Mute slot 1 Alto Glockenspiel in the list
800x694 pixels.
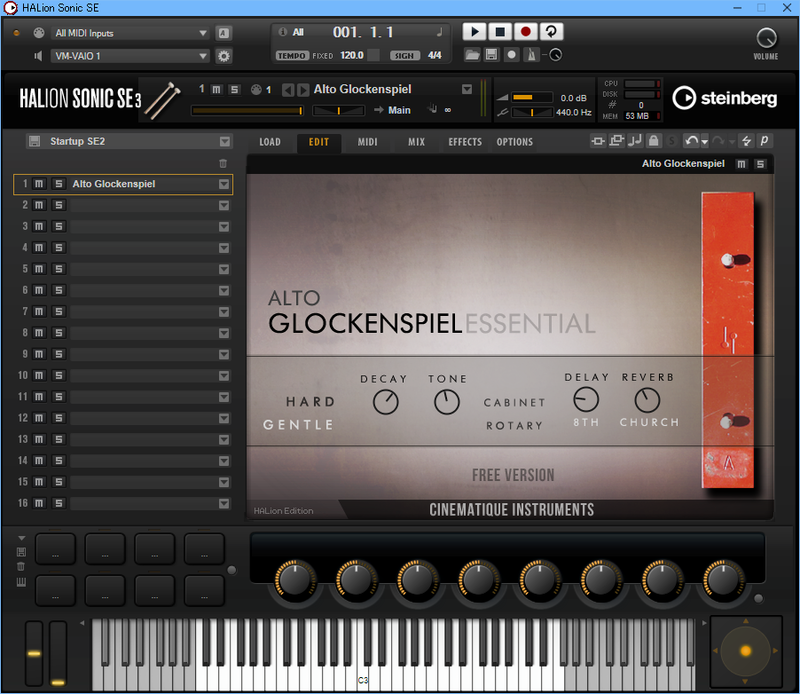(x=39, y=184)
